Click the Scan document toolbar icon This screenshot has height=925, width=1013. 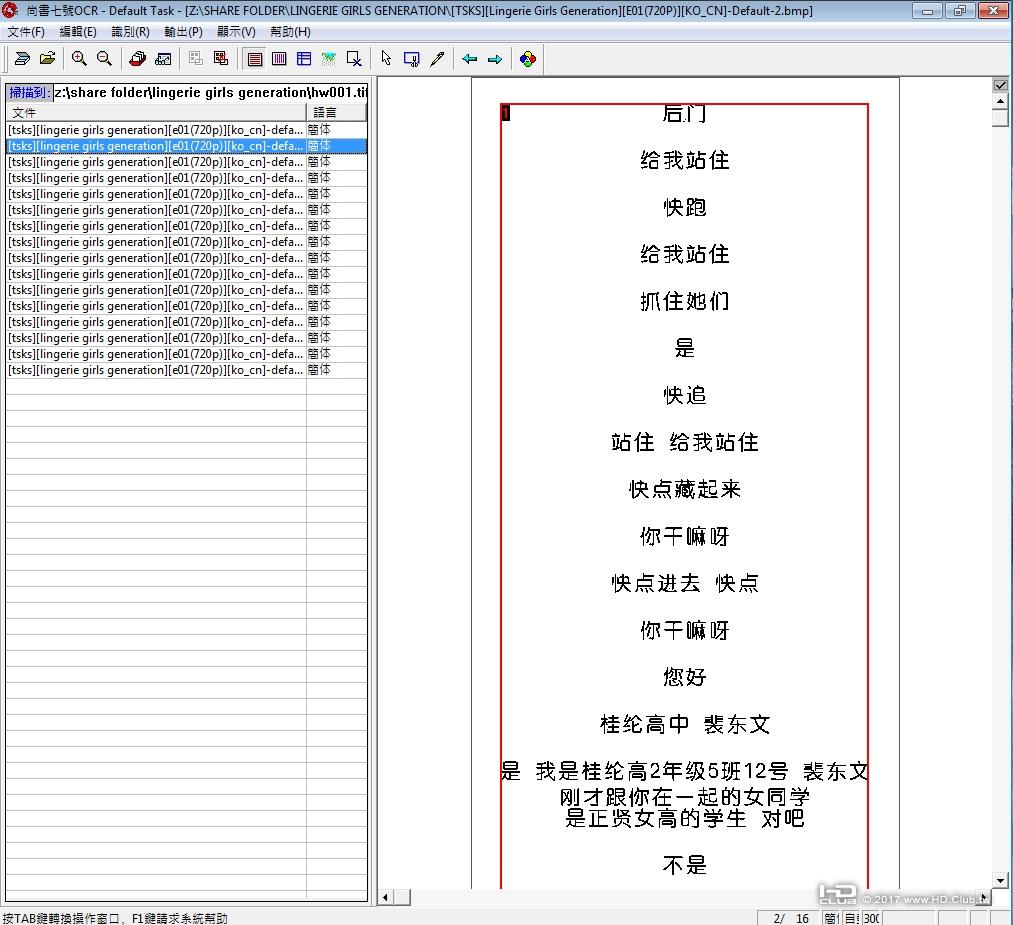22,59
